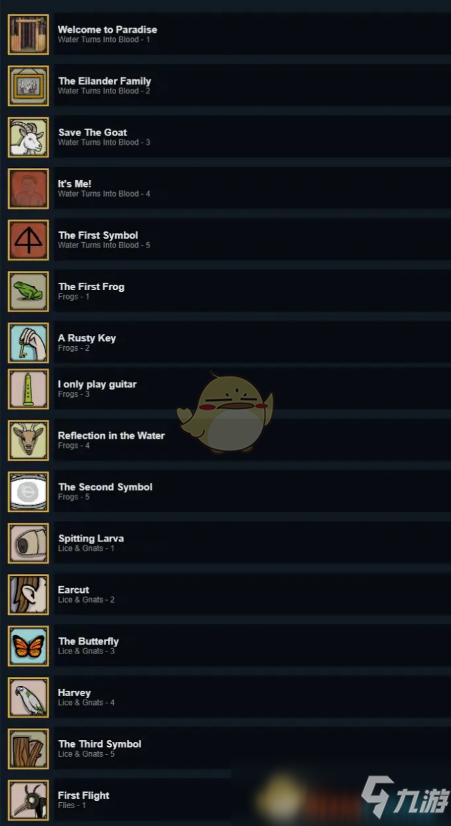Click the Reflection in the Water deer icon
451x826 pixels.
point(28,440)
